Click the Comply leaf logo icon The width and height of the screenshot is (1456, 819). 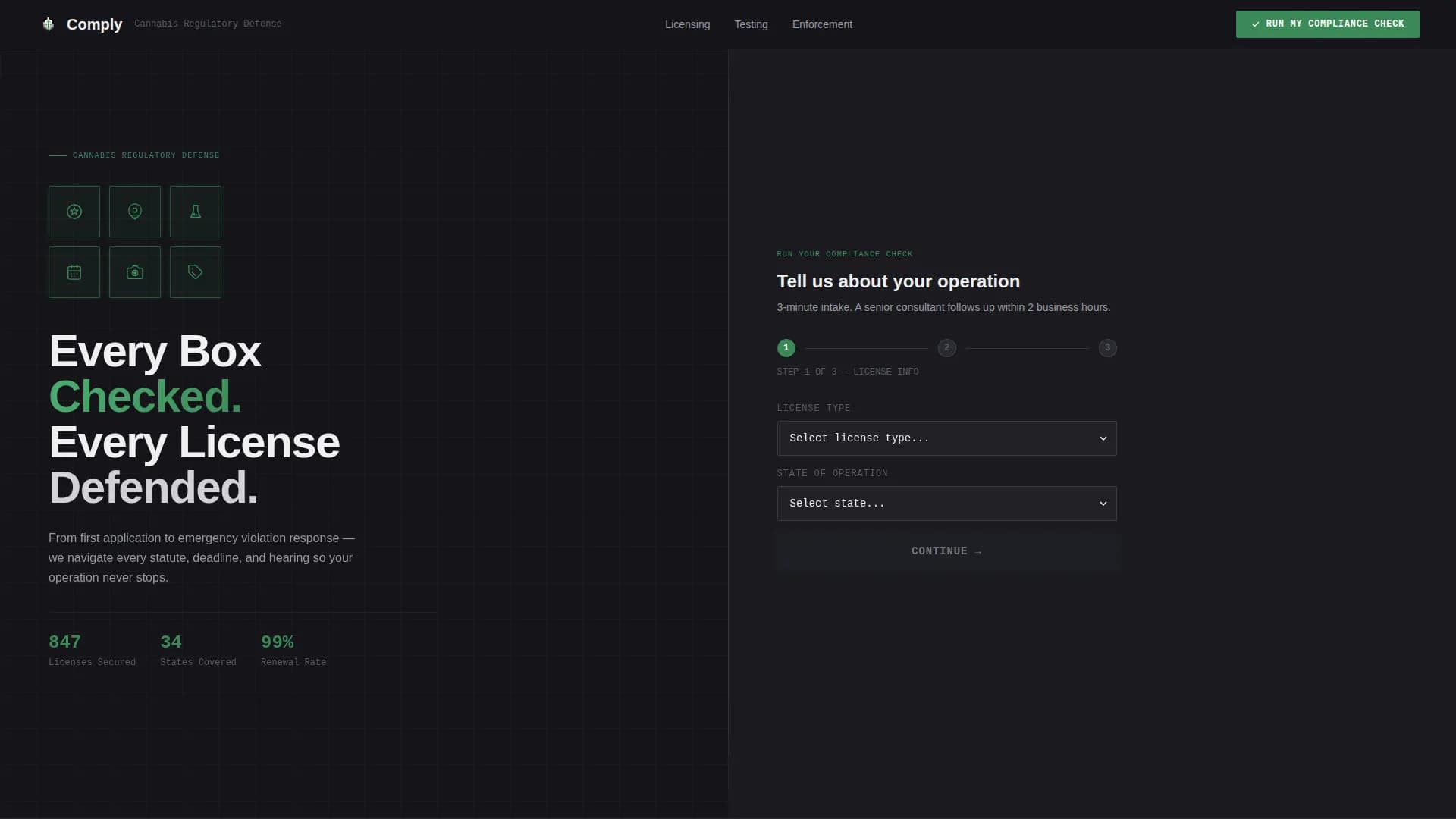[49, 24]
